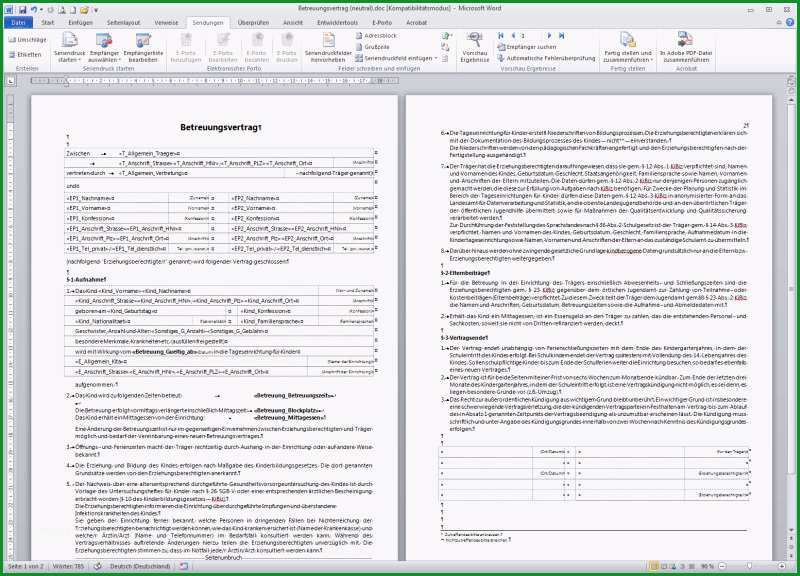Minimize the ribbon with the caret icon

pyautogui.click(x=779, y=22)
